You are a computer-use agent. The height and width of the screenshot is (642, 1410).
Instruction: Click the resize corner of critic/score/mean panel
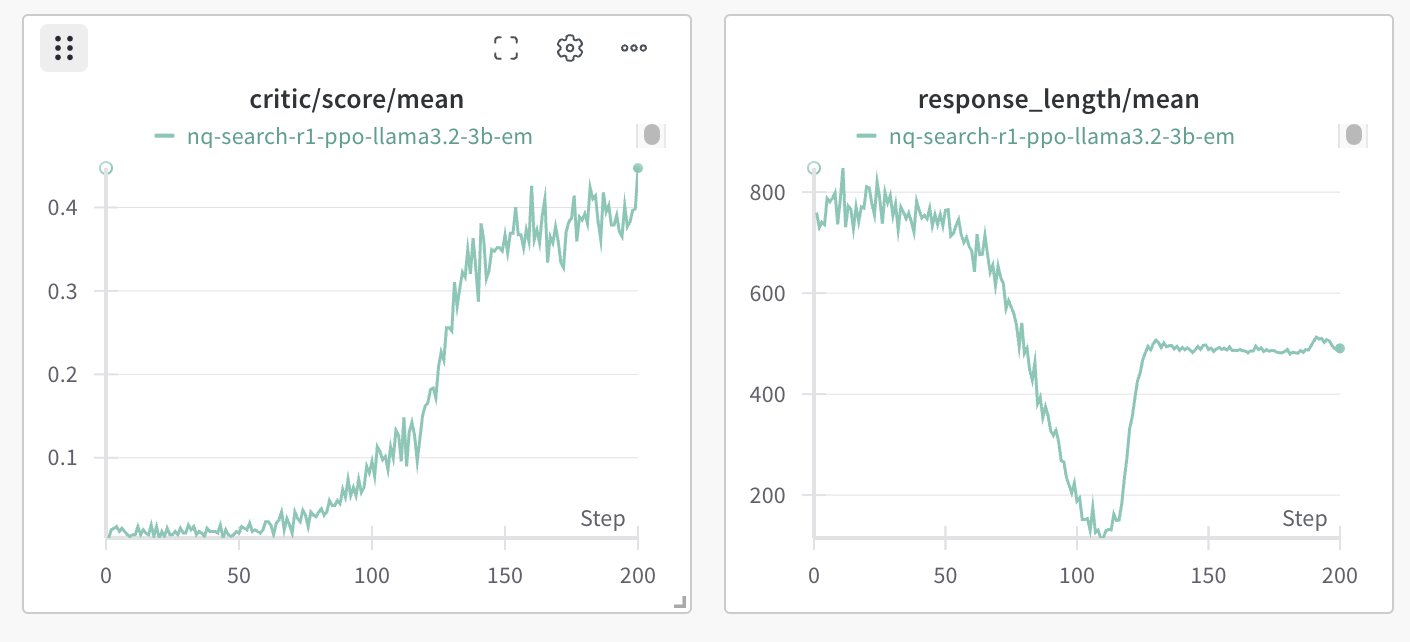680,602
